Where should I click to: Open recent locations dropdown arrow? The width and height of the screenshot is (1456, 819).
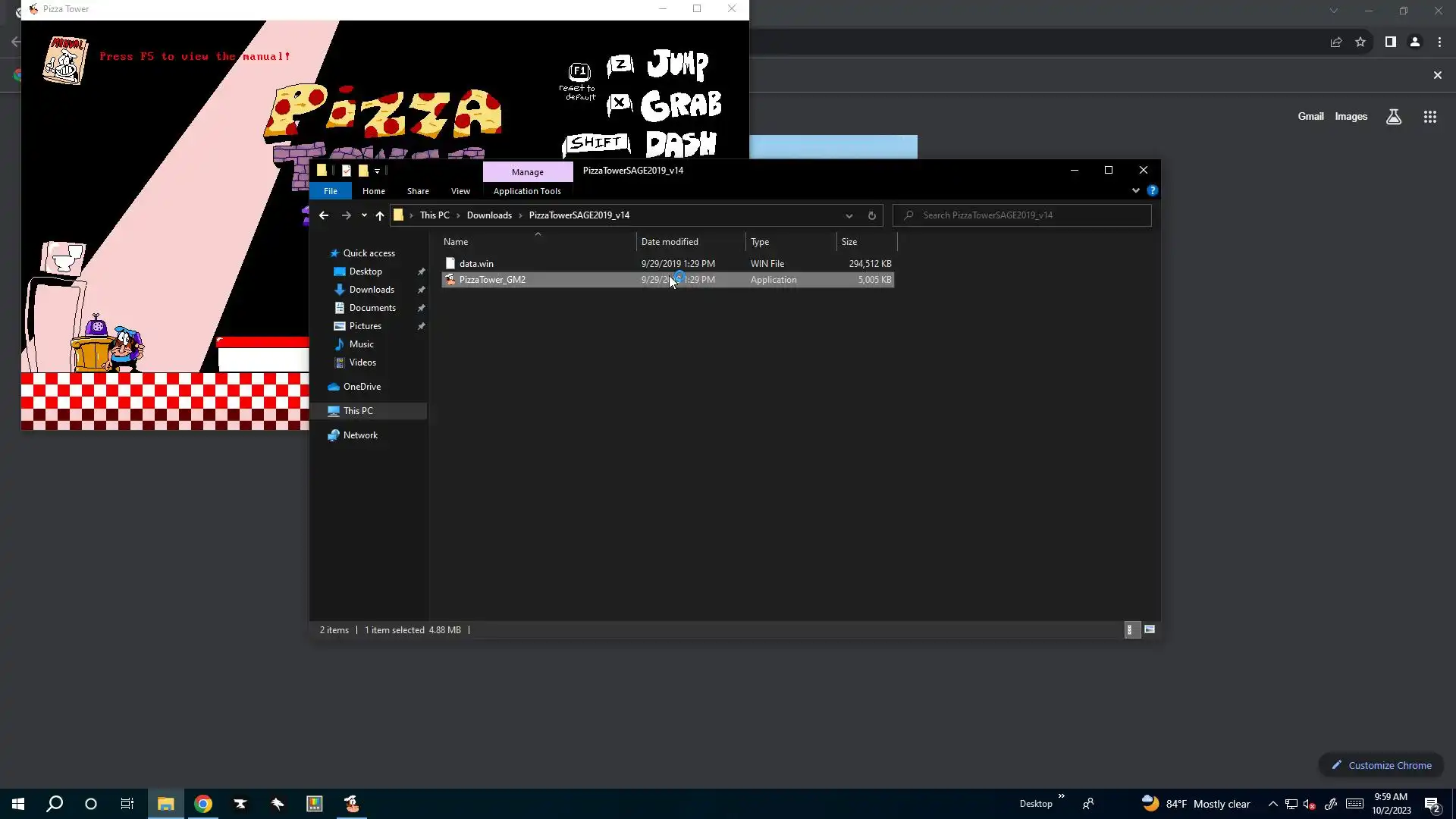click(364, 215)
